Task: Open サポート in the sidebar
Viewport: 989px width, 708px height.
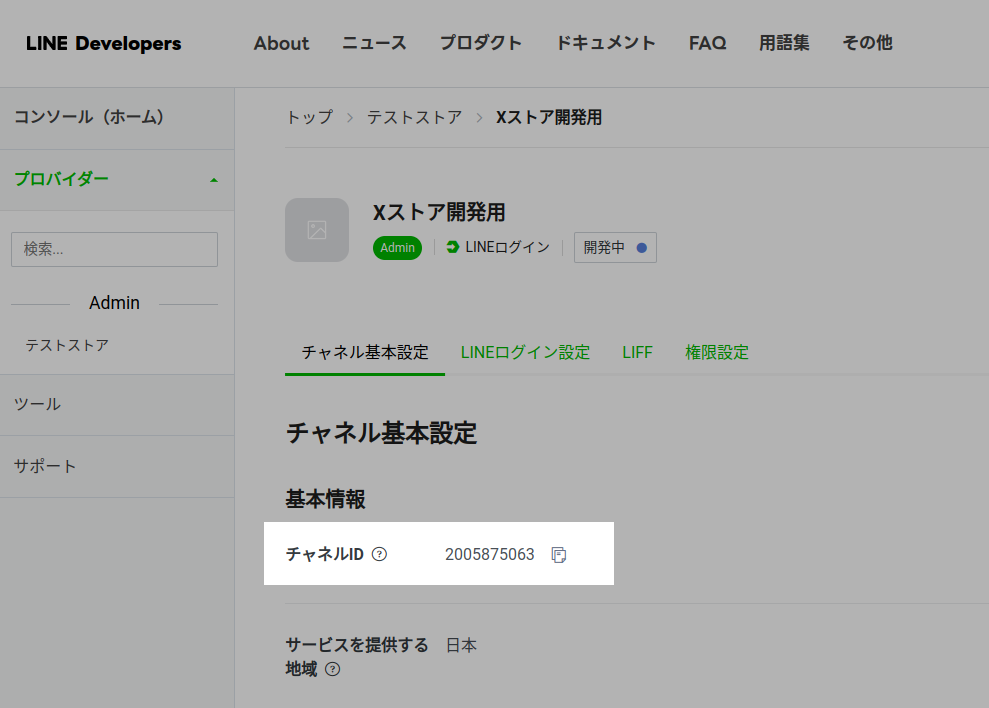Action: coord(117,466)
